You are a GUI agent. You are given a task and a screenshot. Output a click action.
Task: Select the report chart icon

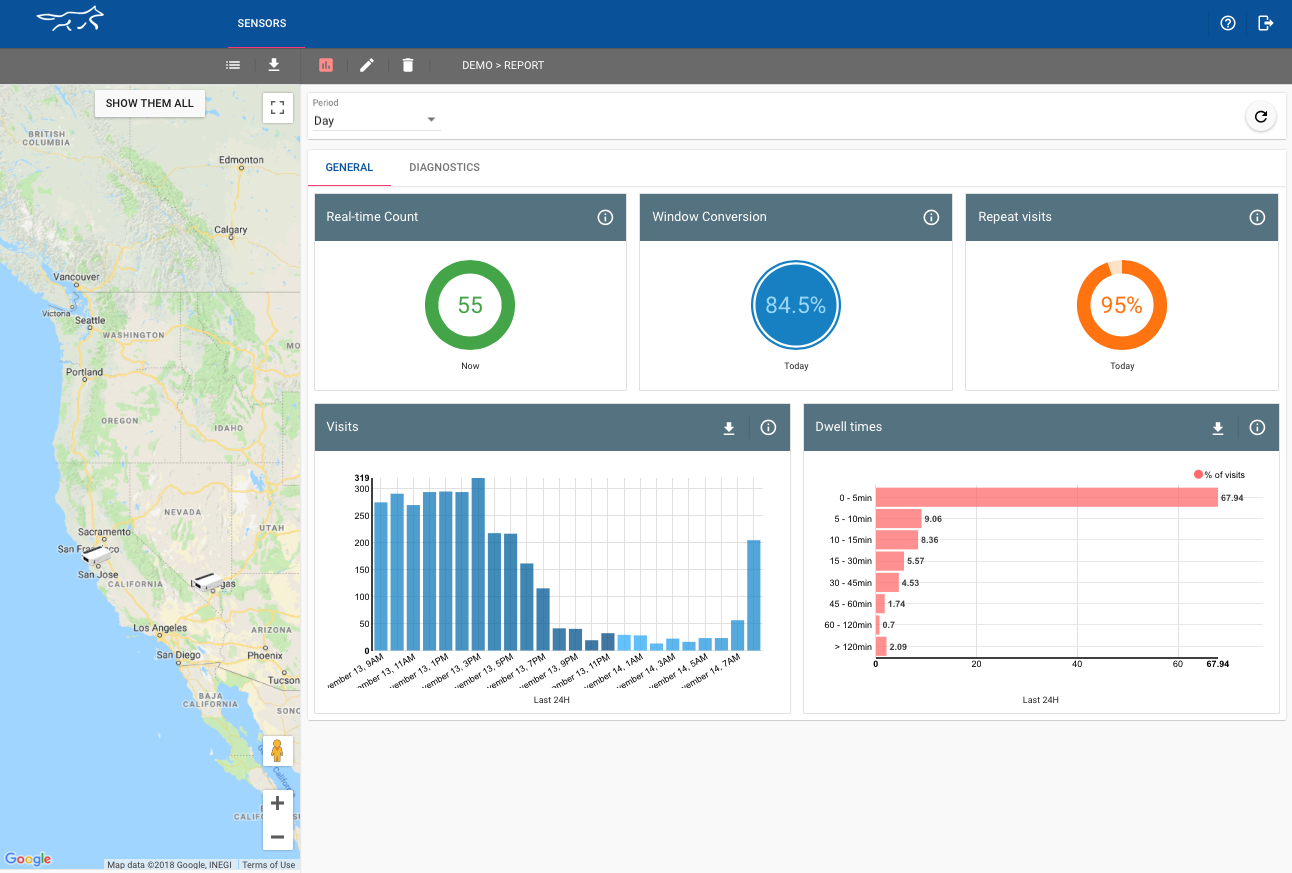pos(326,65)
